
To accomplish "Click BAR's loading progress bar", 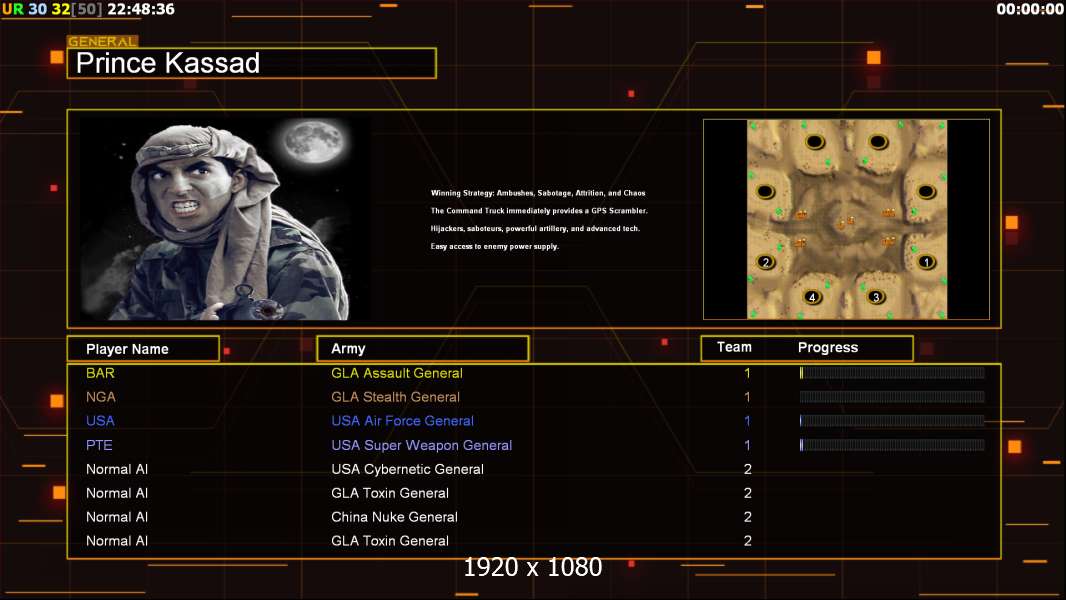I will [x=892, y=372].
